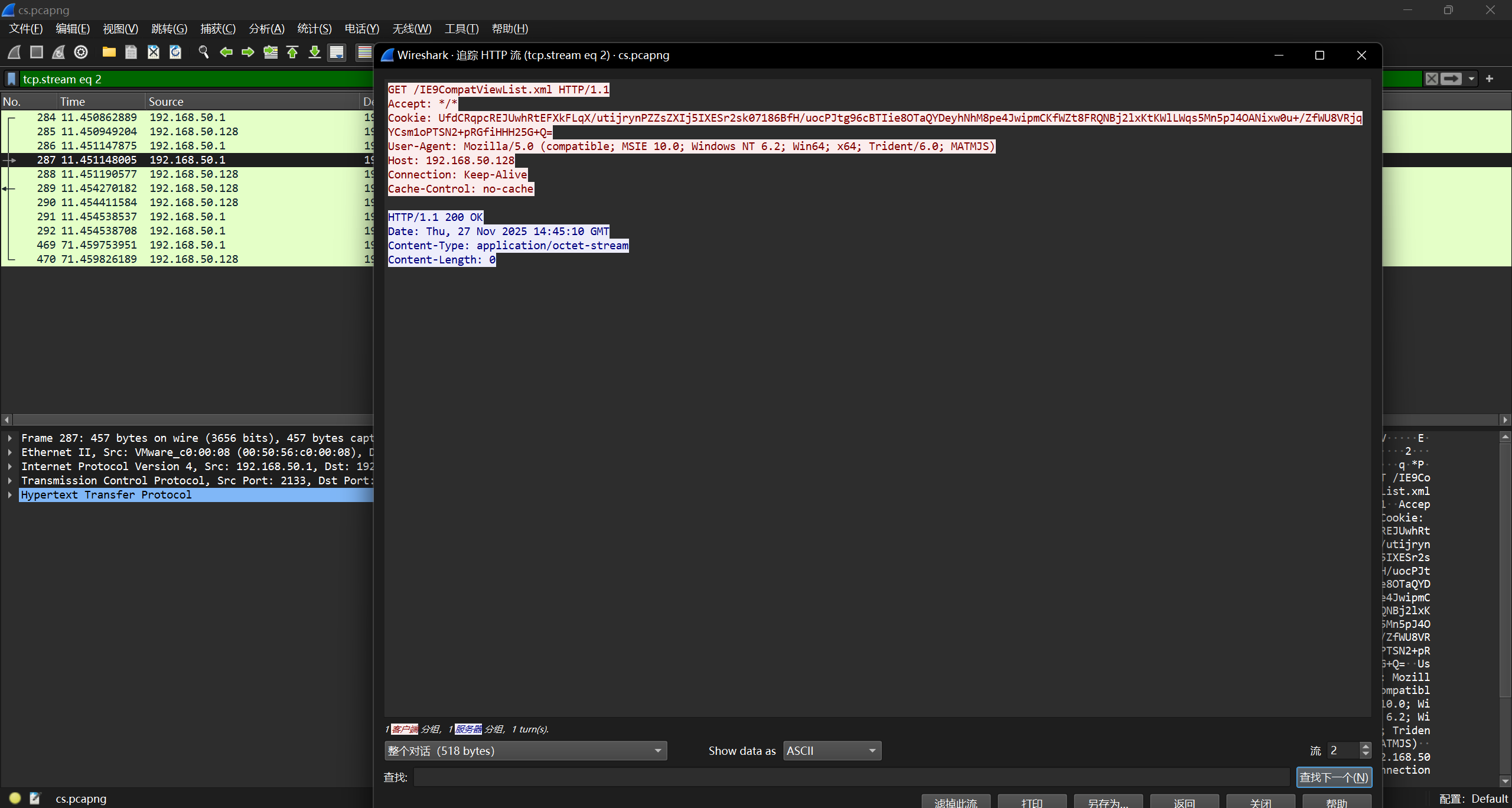
Task: Click the start capture shark fin icon
Action: click(14, 53)
